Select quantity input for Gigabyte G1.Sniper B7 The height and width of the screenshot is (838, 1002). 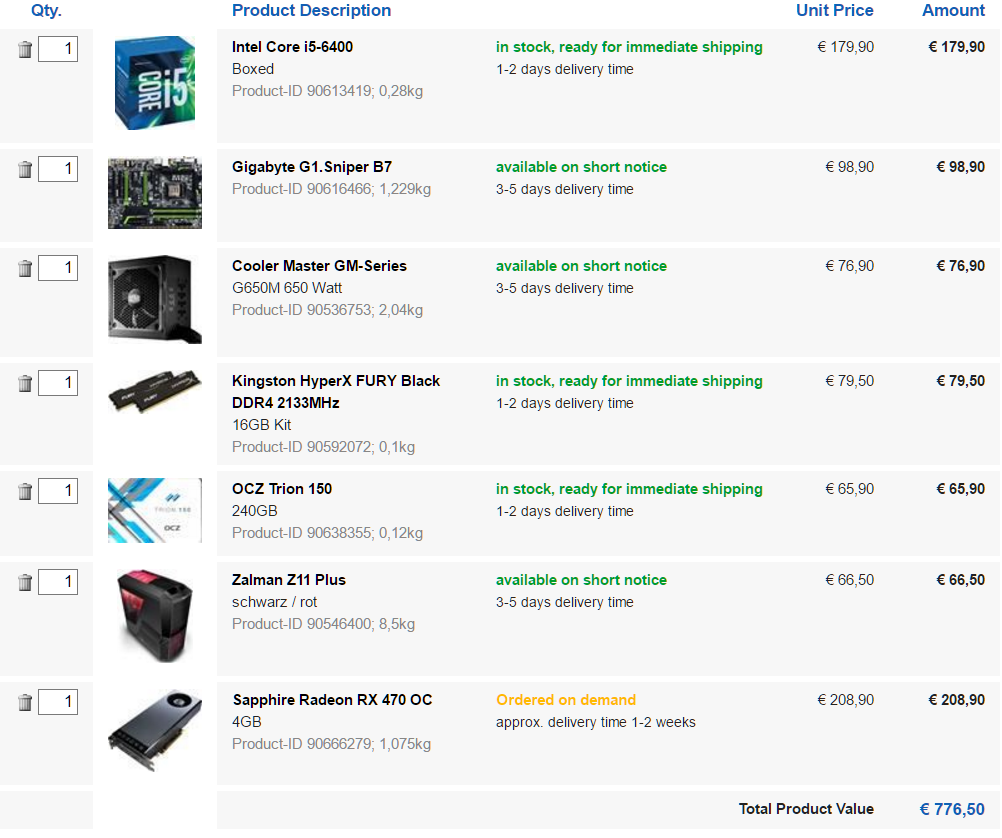point(58,169)
